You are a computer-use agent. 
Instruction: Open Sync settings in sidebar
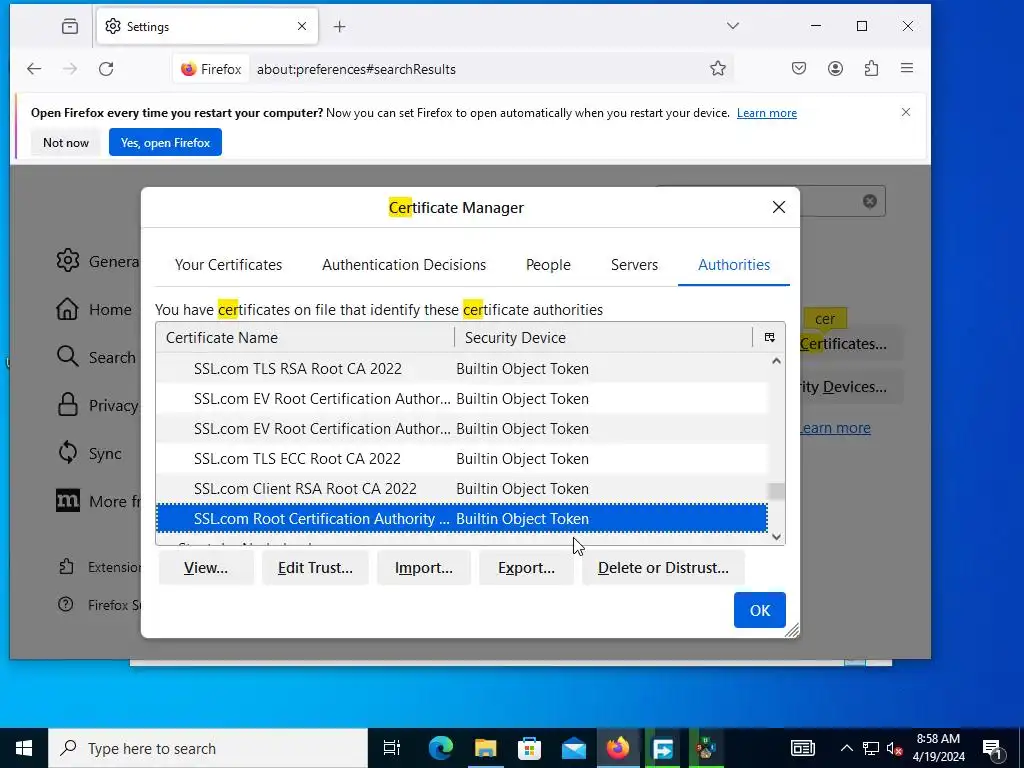tap(90, 453)
